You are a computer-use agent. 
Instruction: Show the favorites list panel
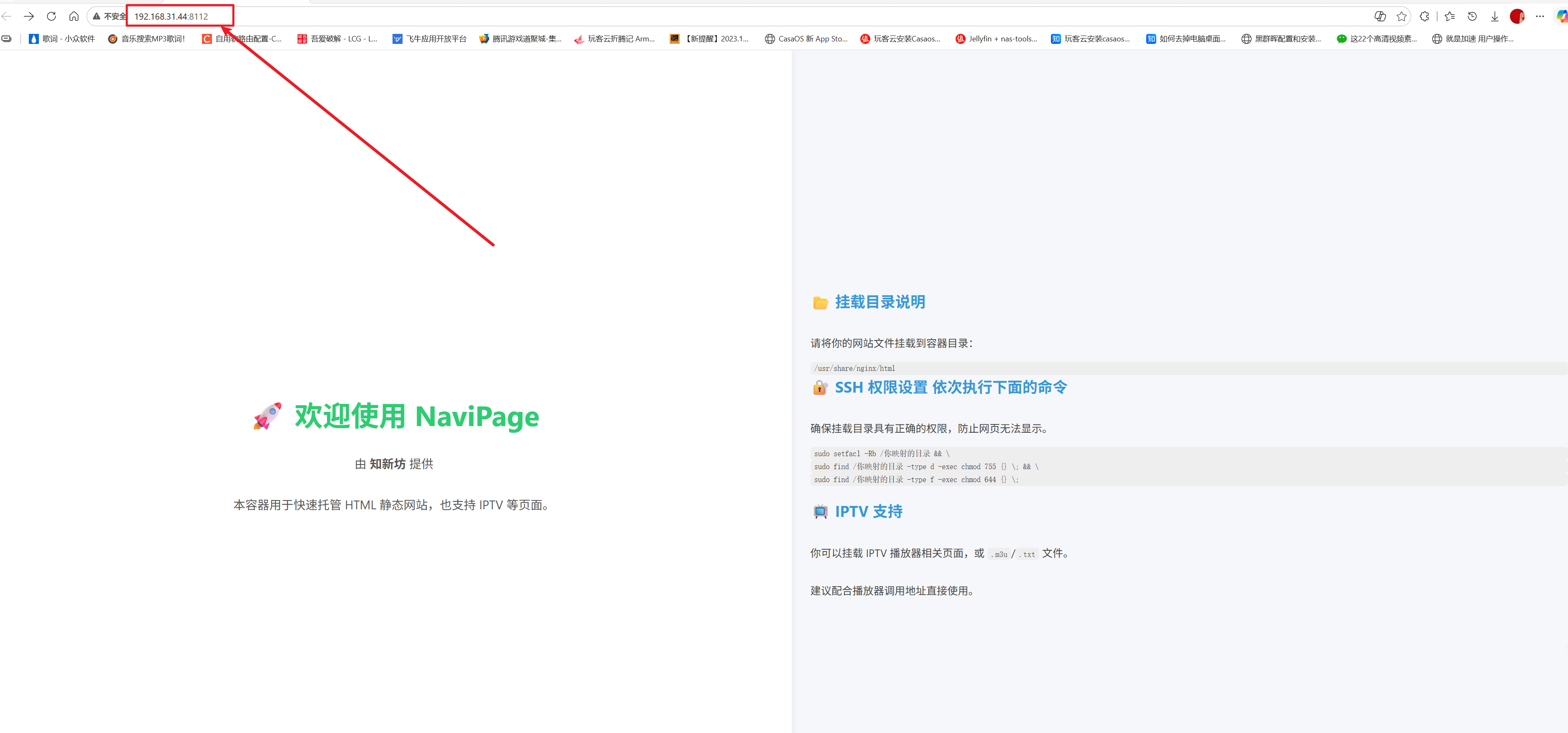coord(1450,16)
